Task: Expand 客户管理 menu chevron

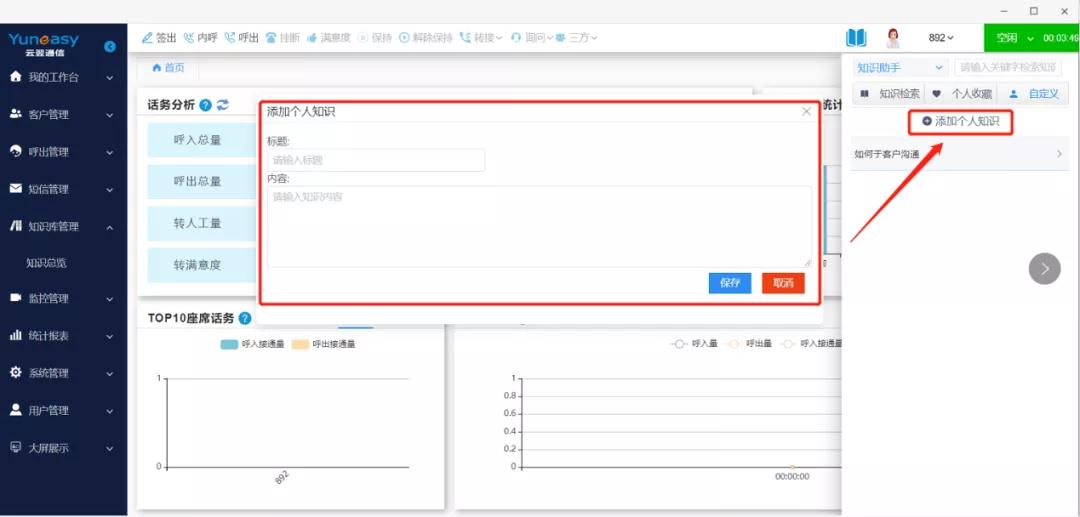Action: (x=110, y=115)
